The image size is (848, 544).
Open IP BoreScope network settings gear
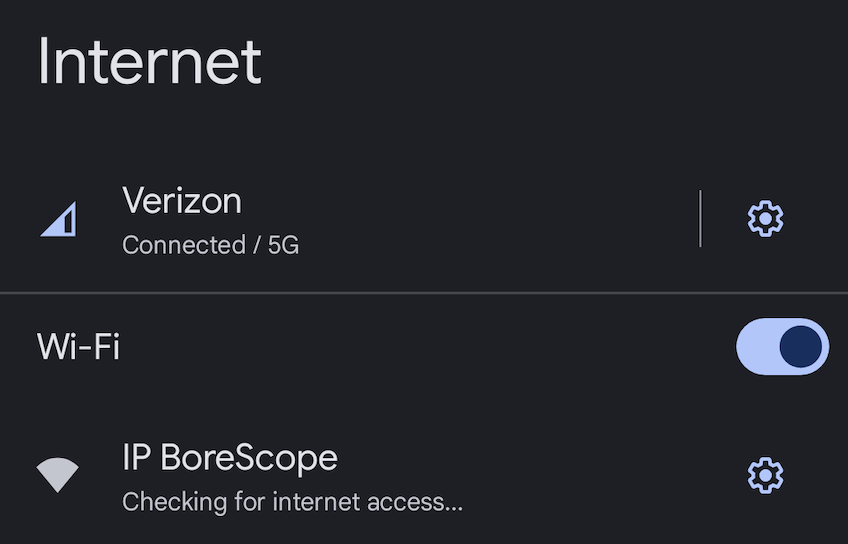[765, 475]
